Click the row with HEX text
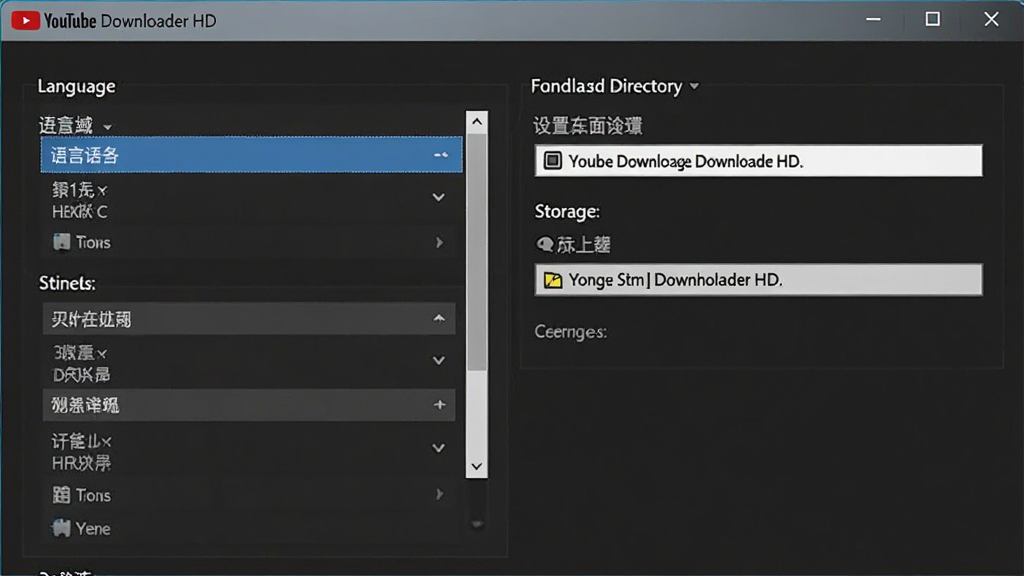Screen dimensions: 1024x576 tap(249, 200)
